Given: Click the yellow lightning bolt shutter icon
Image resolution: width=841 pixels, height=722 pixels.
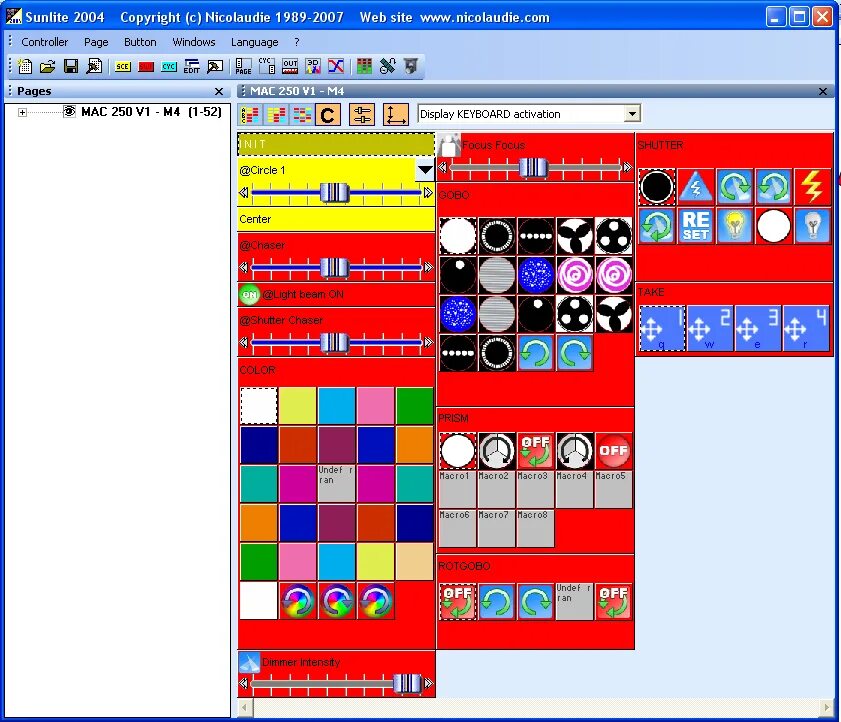Looking at the screenshot, I should pyautogui.click(x=812, y=187).
